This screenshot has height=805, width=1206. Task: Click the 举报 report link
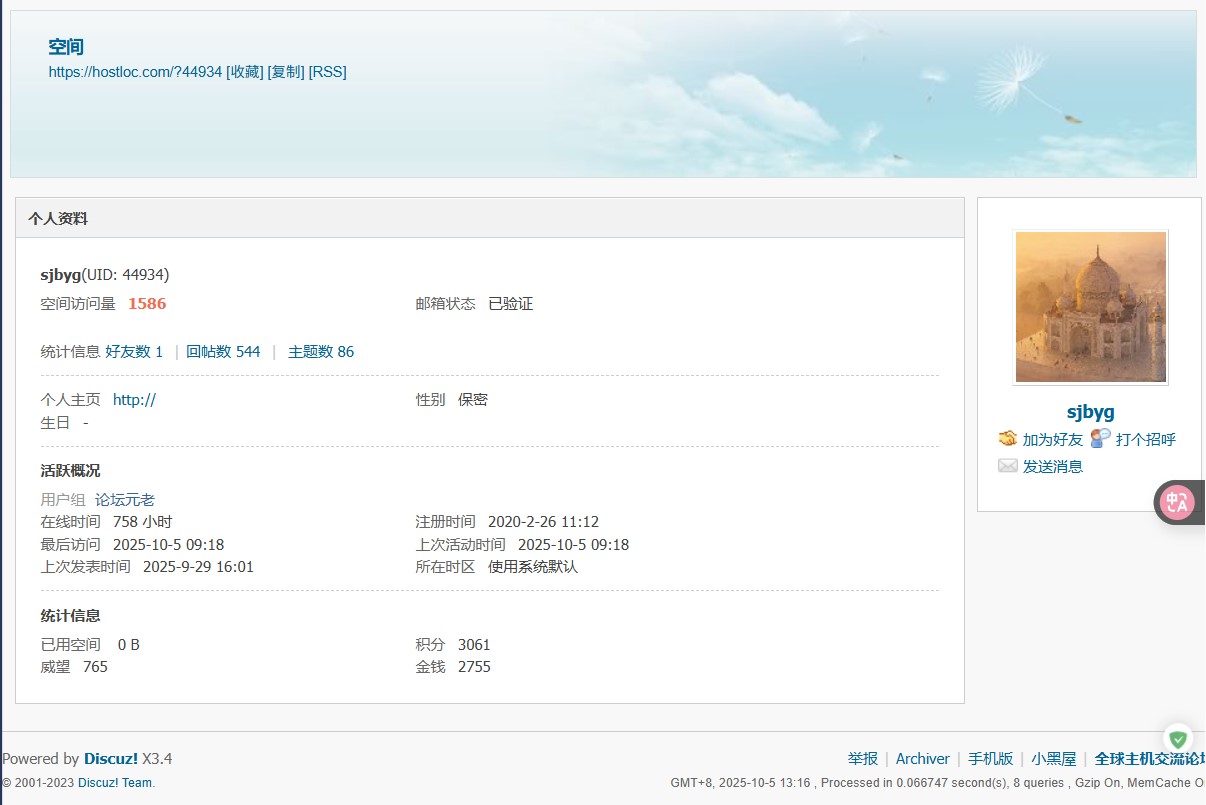coord(862,759)
